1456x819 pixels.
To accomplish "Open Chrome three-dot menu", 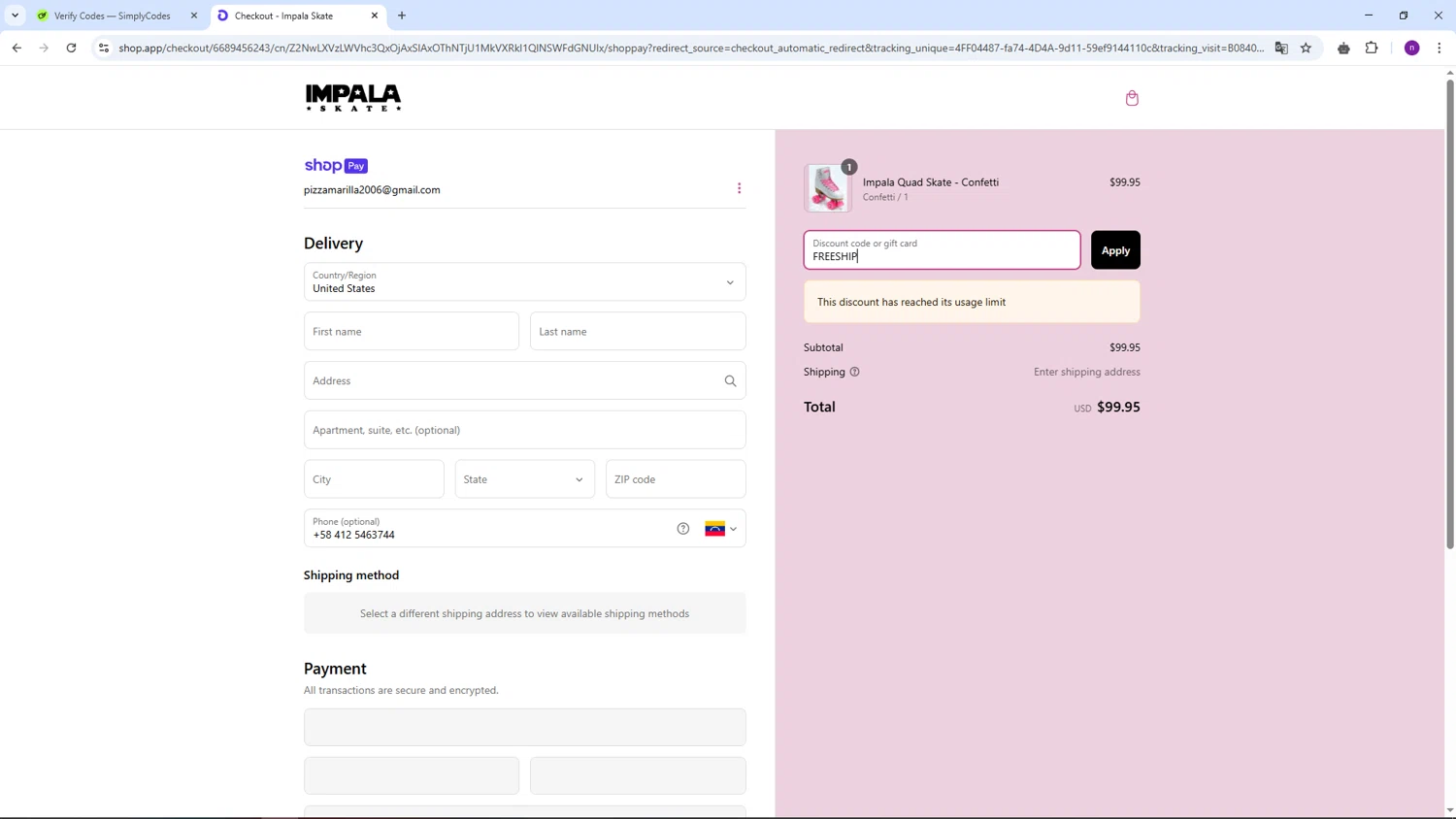I will pos(1439,48).
